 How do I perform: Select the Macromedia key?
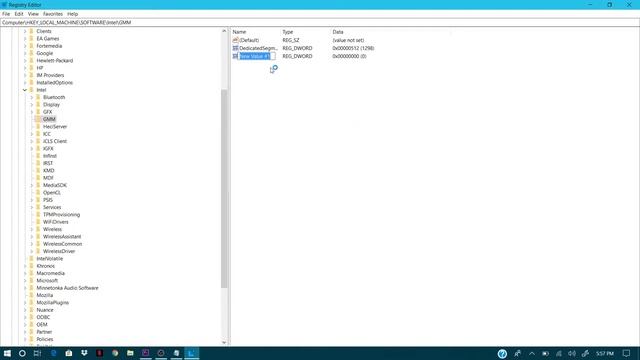point(51,273)
